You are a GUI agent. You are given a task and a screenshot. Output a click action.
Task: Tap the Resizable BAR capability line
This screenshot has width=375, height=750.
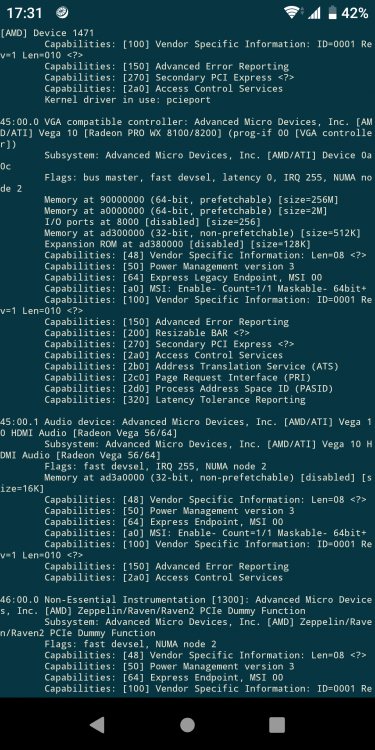pos(147,333)
